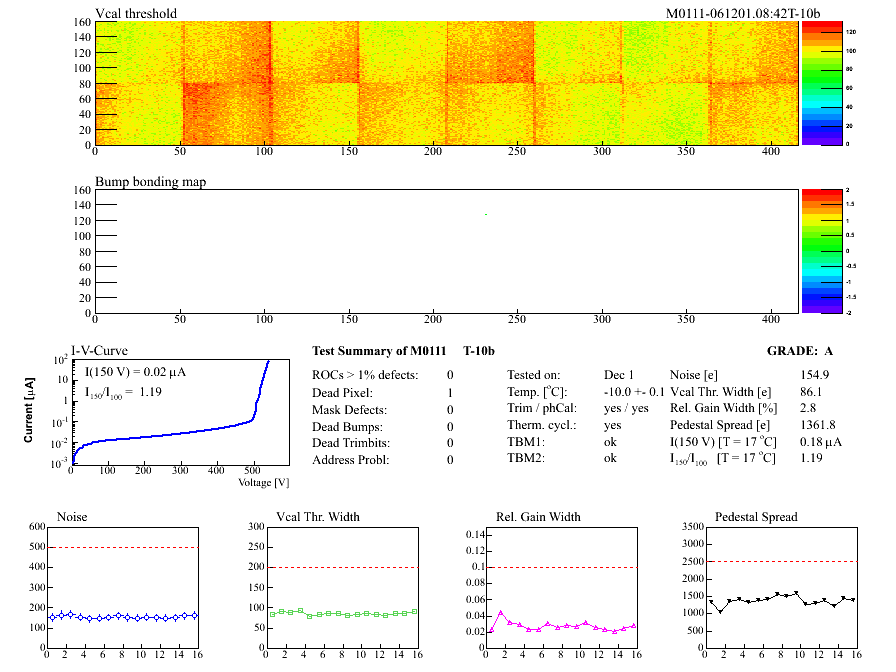896x672 pixels.
Task: Click the Vcal threshold plot title
Action: click(136, 13)
